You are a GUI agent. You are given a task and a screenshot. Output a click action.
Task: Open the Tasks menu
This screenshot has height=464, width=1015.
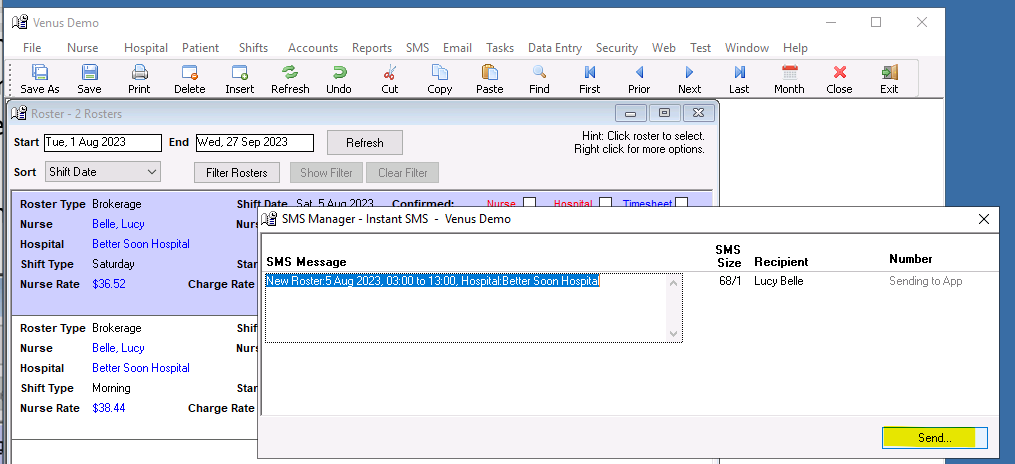click(500, 48)
